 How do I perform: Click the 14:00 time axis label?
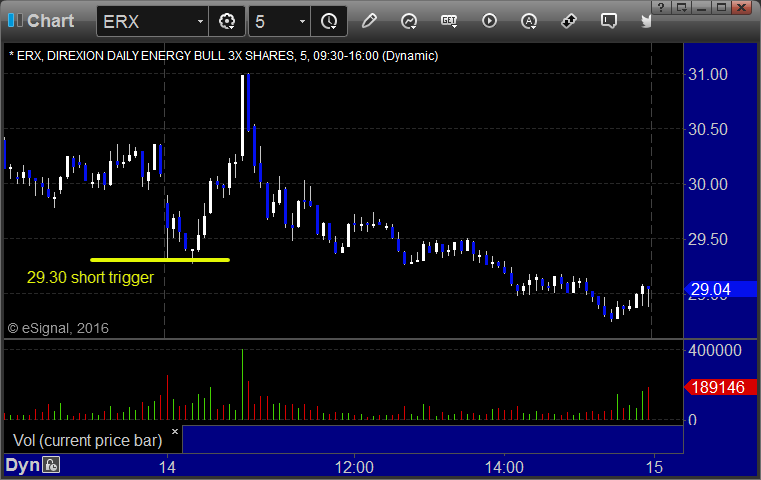pos(504,467)
